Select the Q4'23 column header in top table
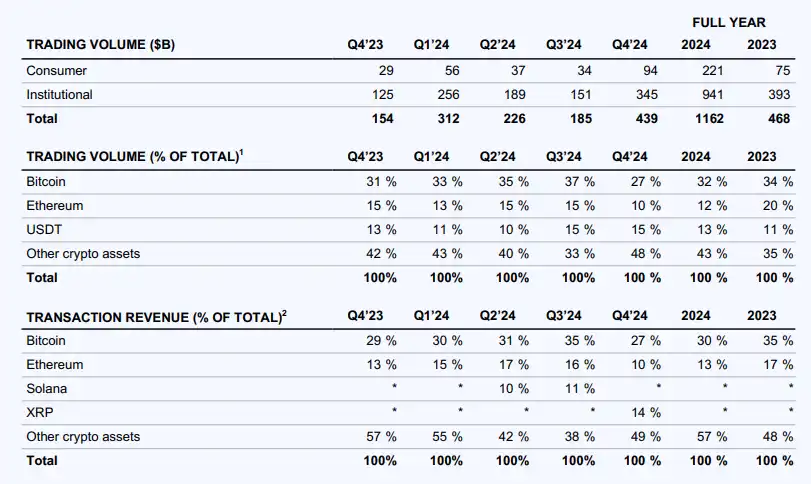The image size is (811, 484). (x=365, y=45)
